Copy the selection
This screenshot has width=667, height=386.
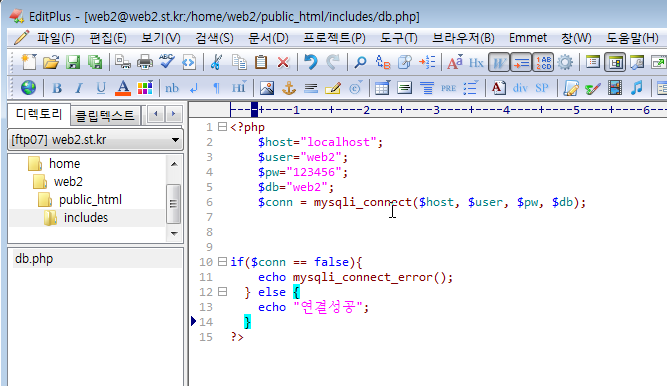click(x=239, y=63)
